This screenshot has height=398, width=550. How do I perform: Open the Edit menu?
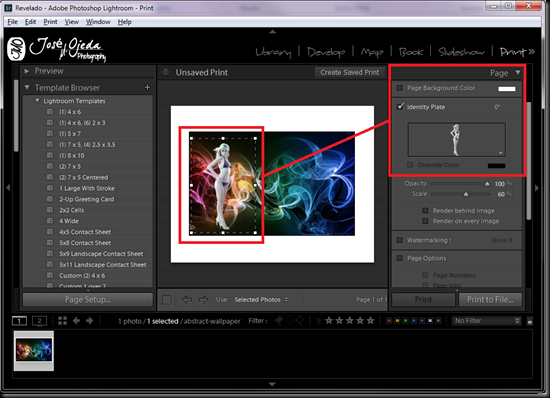click(30, 22)
